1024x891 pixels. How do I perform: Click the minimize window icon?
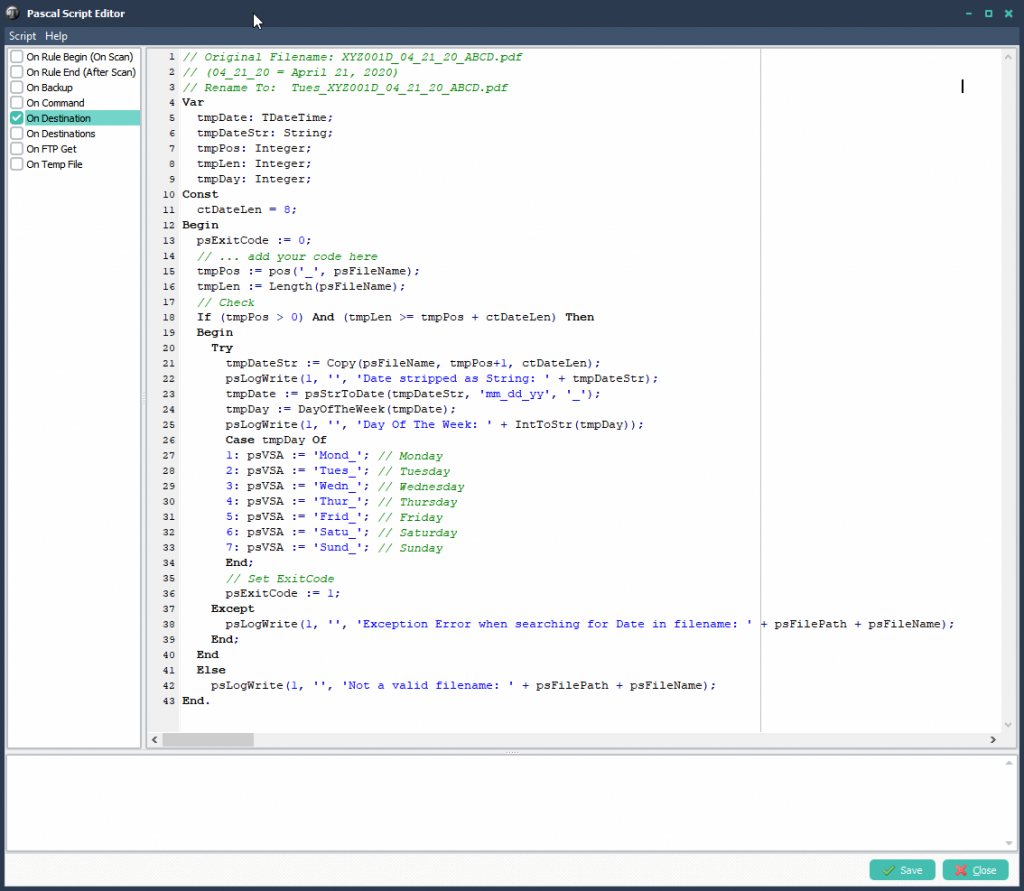tap(967, 13)
